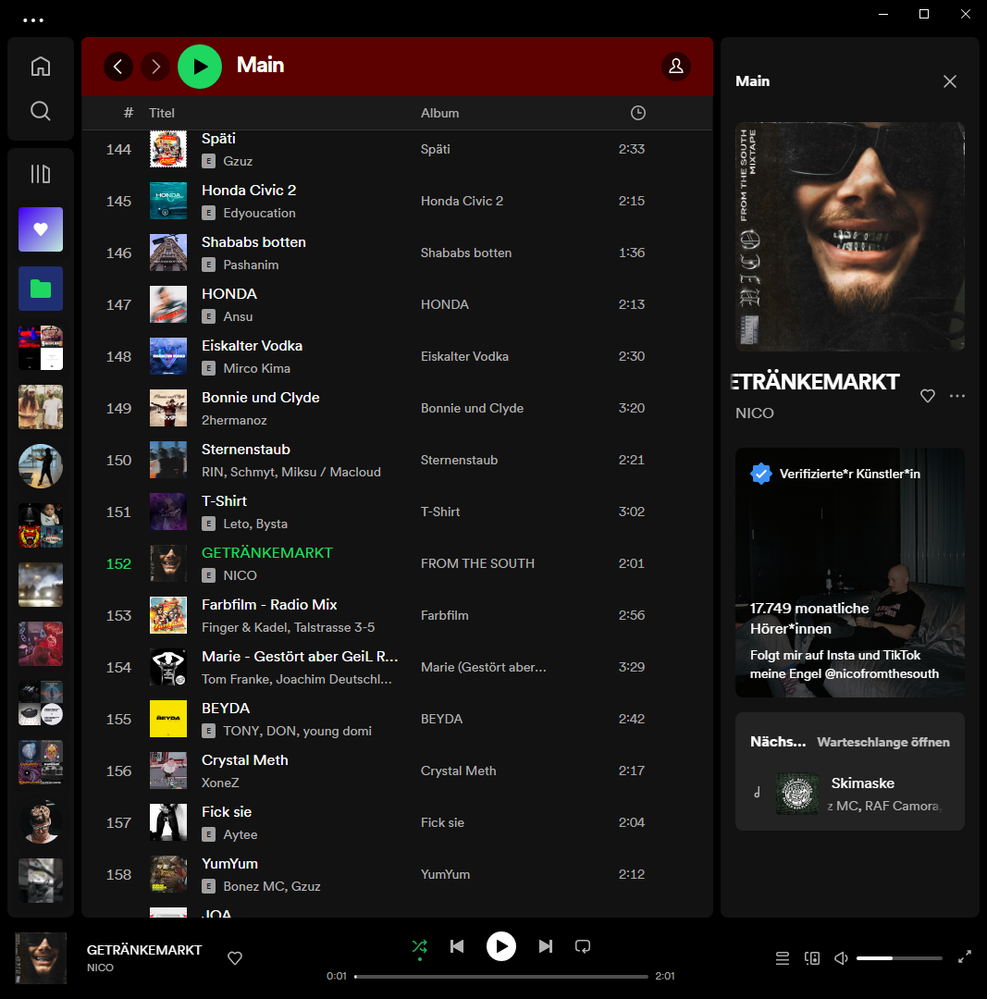Open the Liked Songs heart tile
Image resolution: width=987 pixels, height=999 pixels.
click(41, 229)
